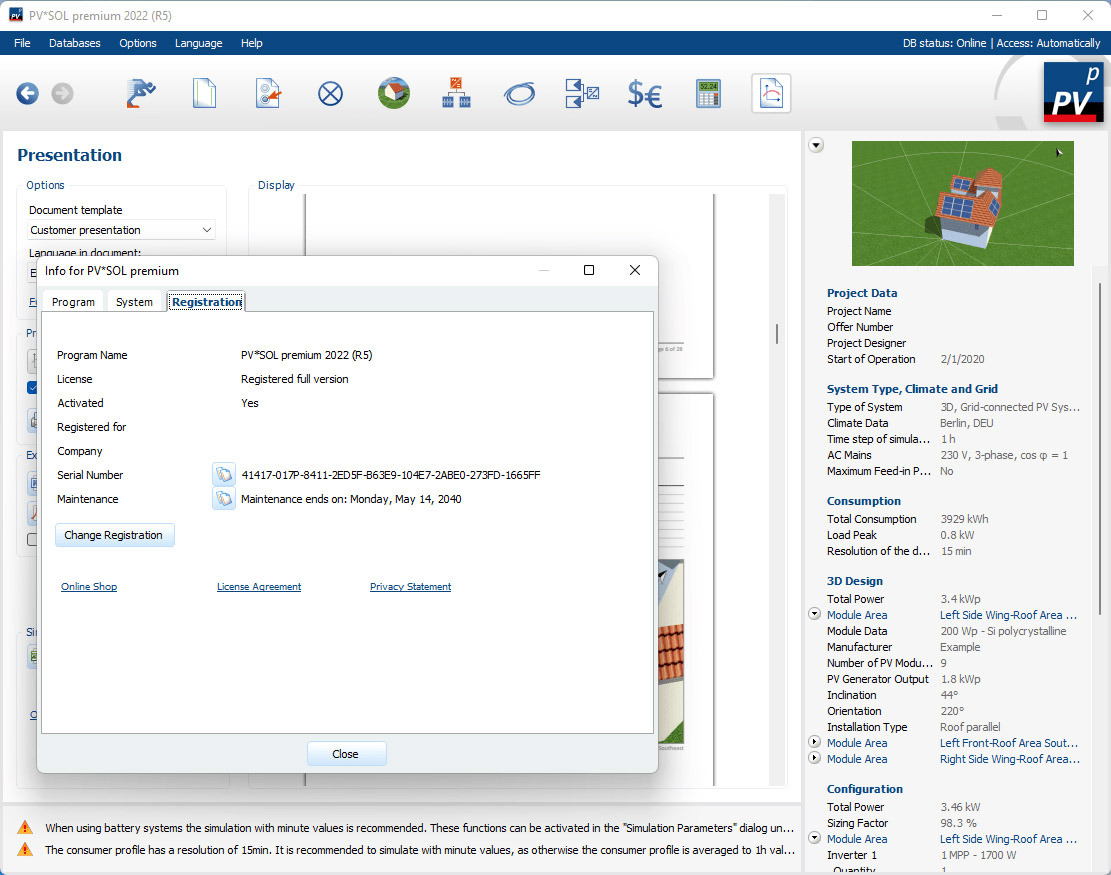Open the Cables loop icon
The height and width of the screenshot is (875, 1111).
click(x=520, y=94)
